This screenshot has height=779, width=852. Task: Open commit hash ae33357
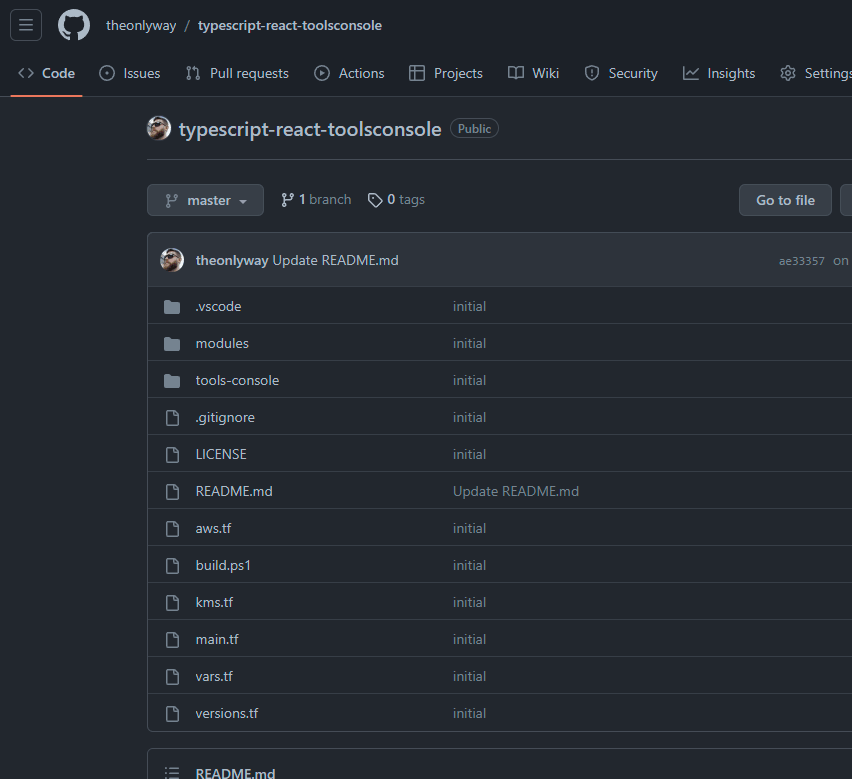point(801,261)
